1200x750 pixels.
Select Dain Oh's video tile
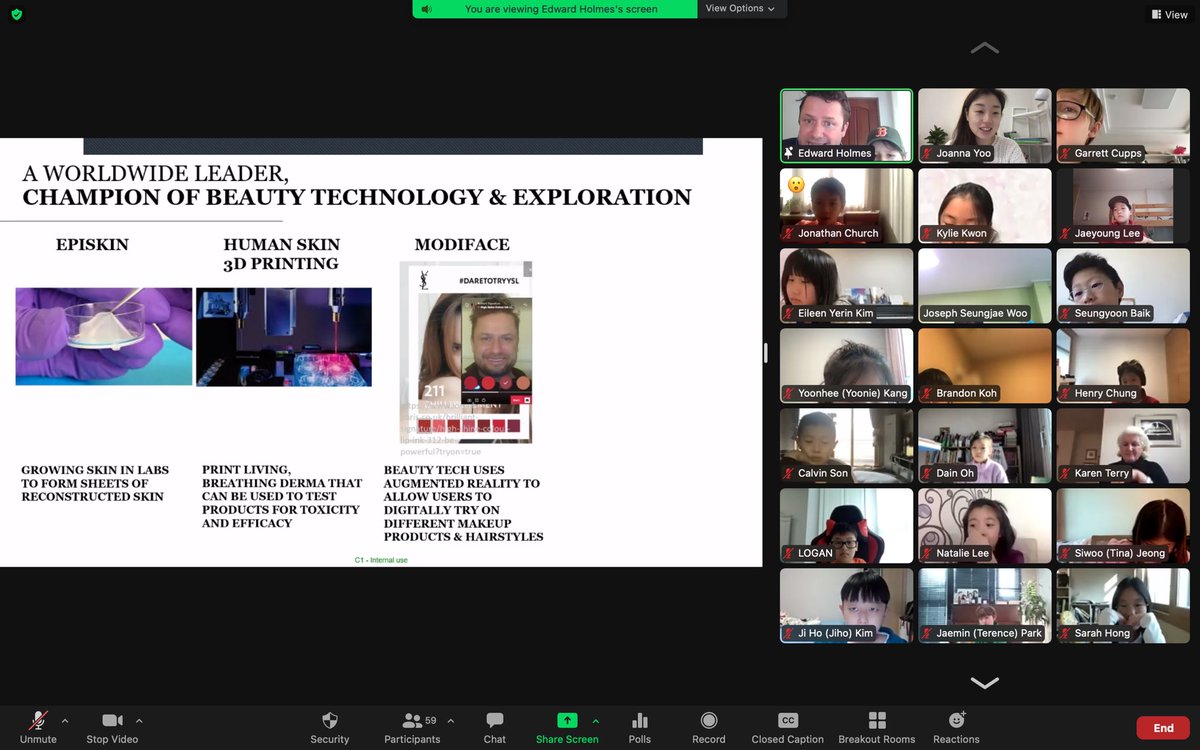tap(985, 446)
